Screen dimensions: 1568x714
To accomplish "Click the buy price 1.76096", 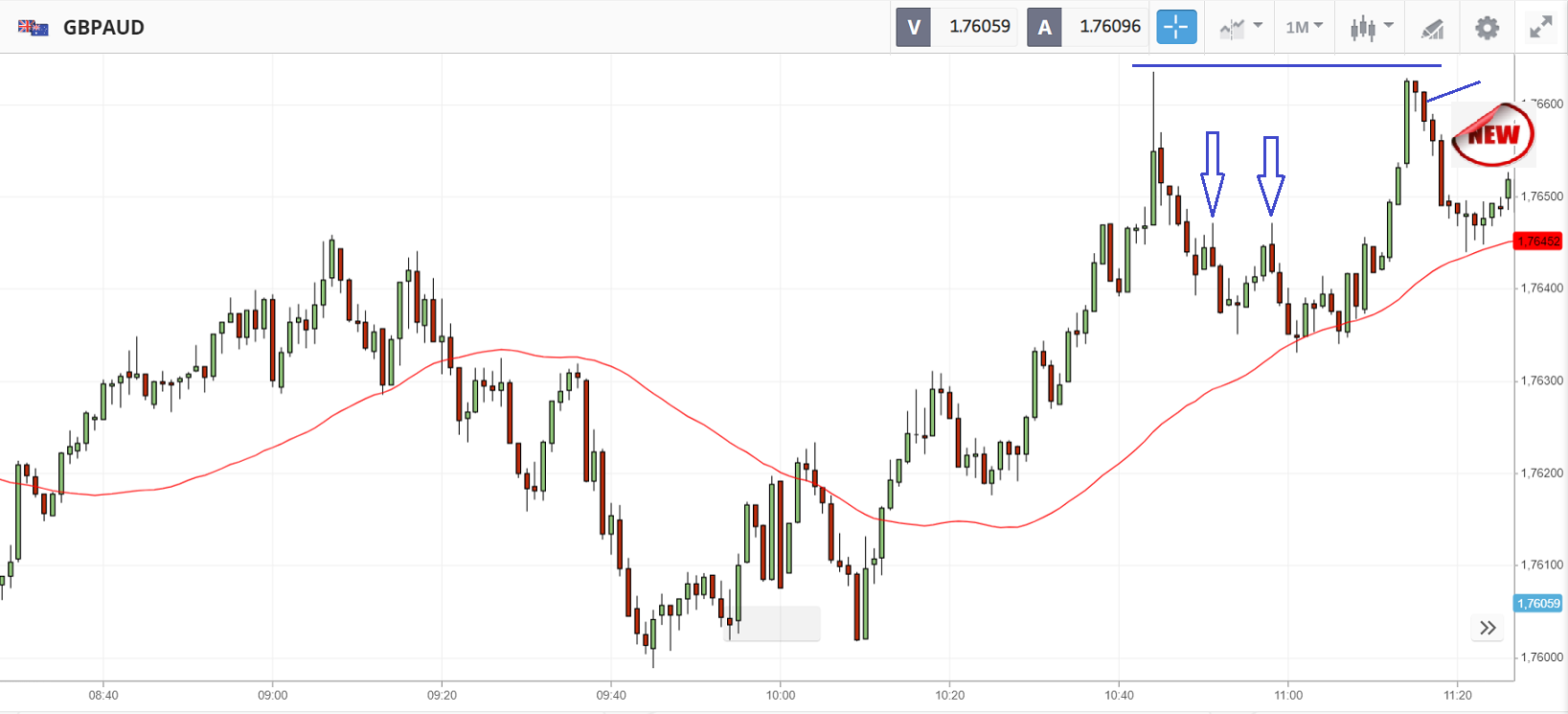I will coord(1110,27).
